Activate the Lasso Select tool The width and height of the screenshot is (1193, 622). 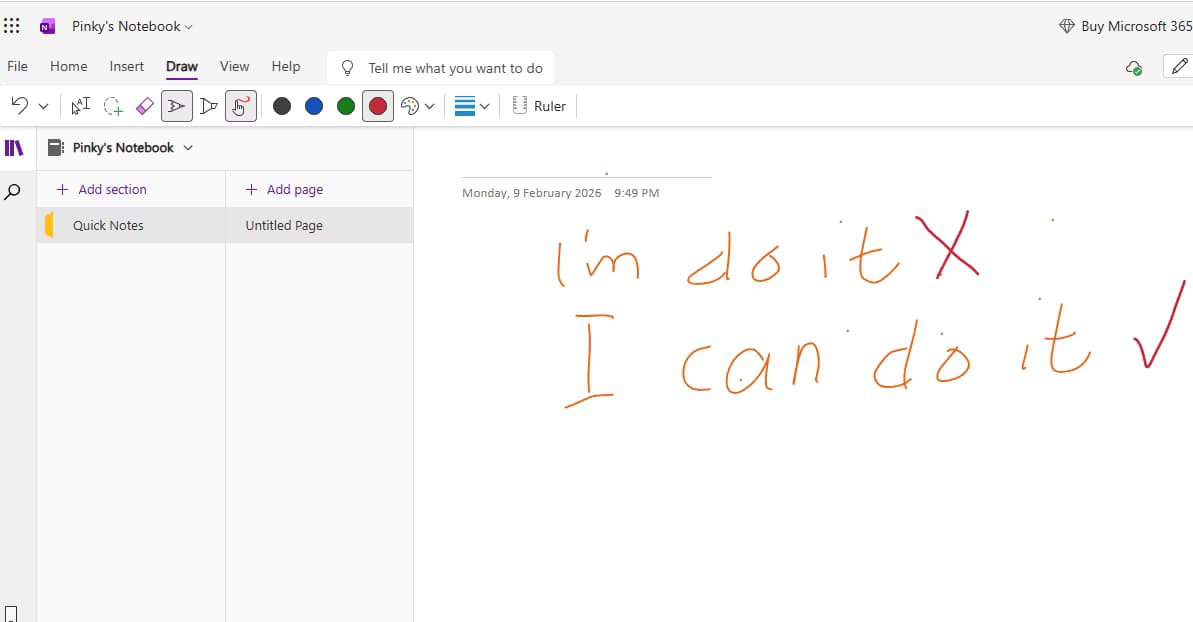click(113, 106)
